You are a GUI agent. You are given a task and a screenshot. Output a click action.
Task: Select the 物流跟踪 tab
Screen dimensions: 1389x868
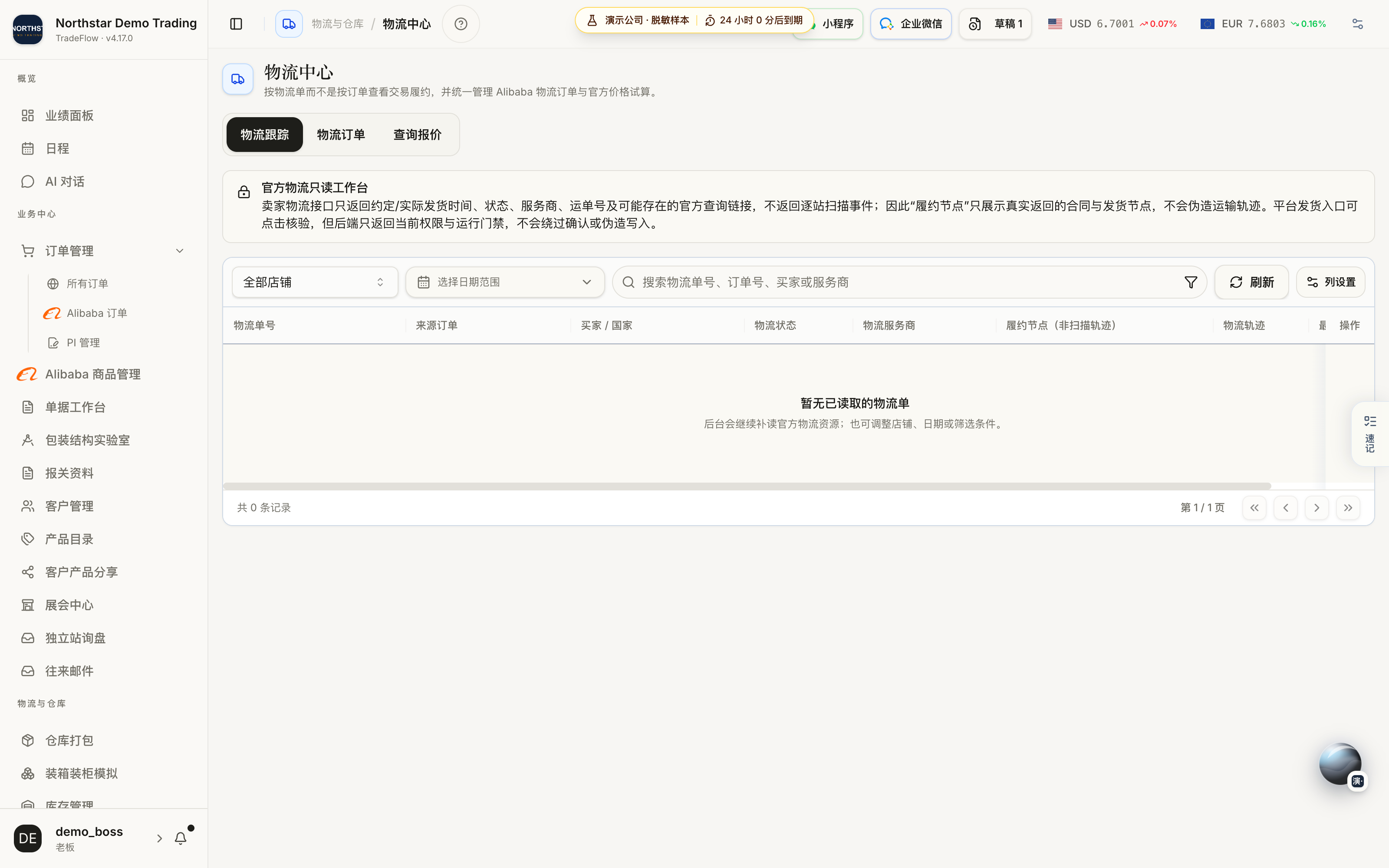point(265,135)
